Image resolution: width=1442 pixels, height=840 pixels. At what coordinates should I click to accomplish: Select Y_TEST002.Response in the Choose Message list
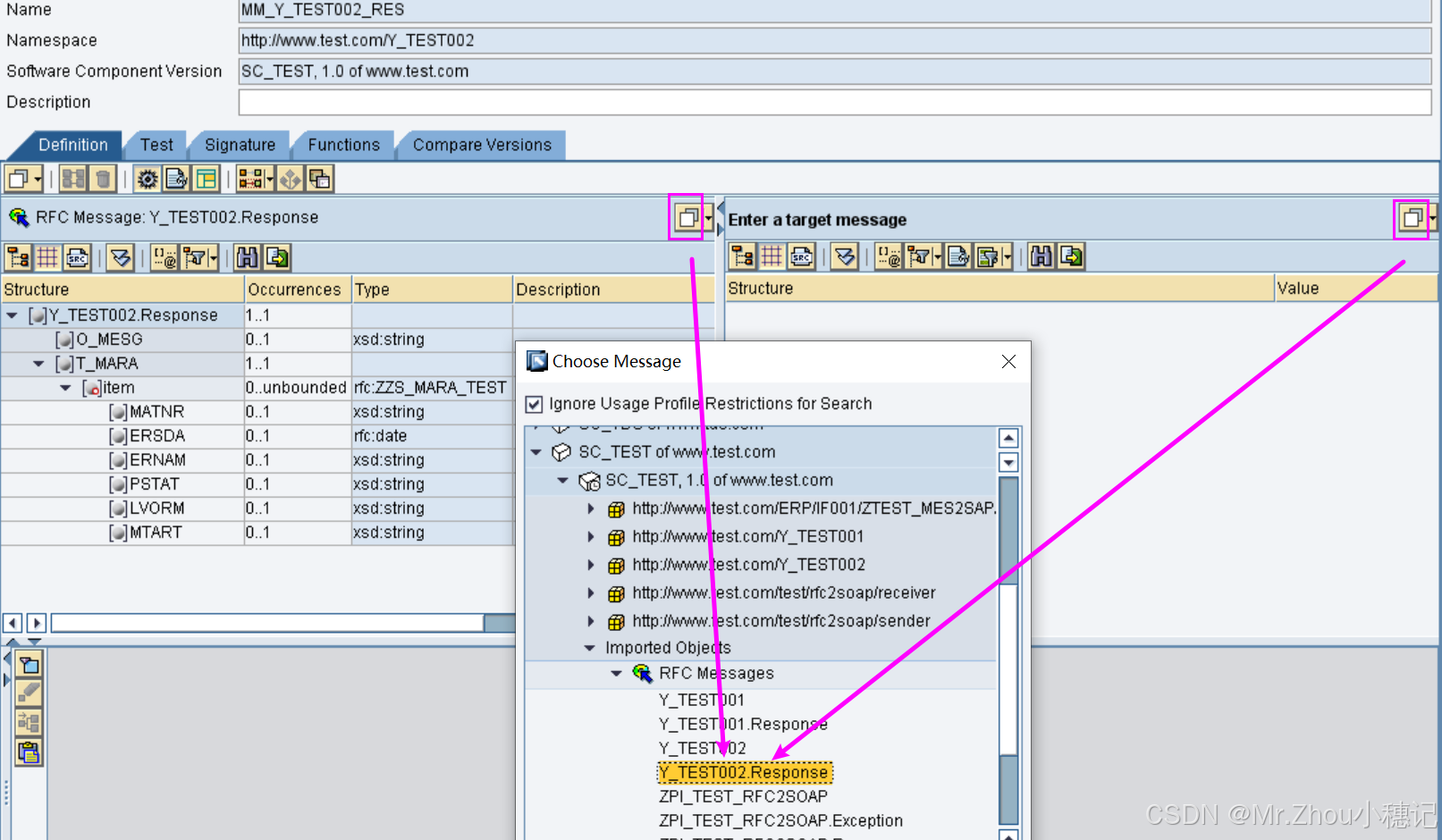[x=745, y=771]
